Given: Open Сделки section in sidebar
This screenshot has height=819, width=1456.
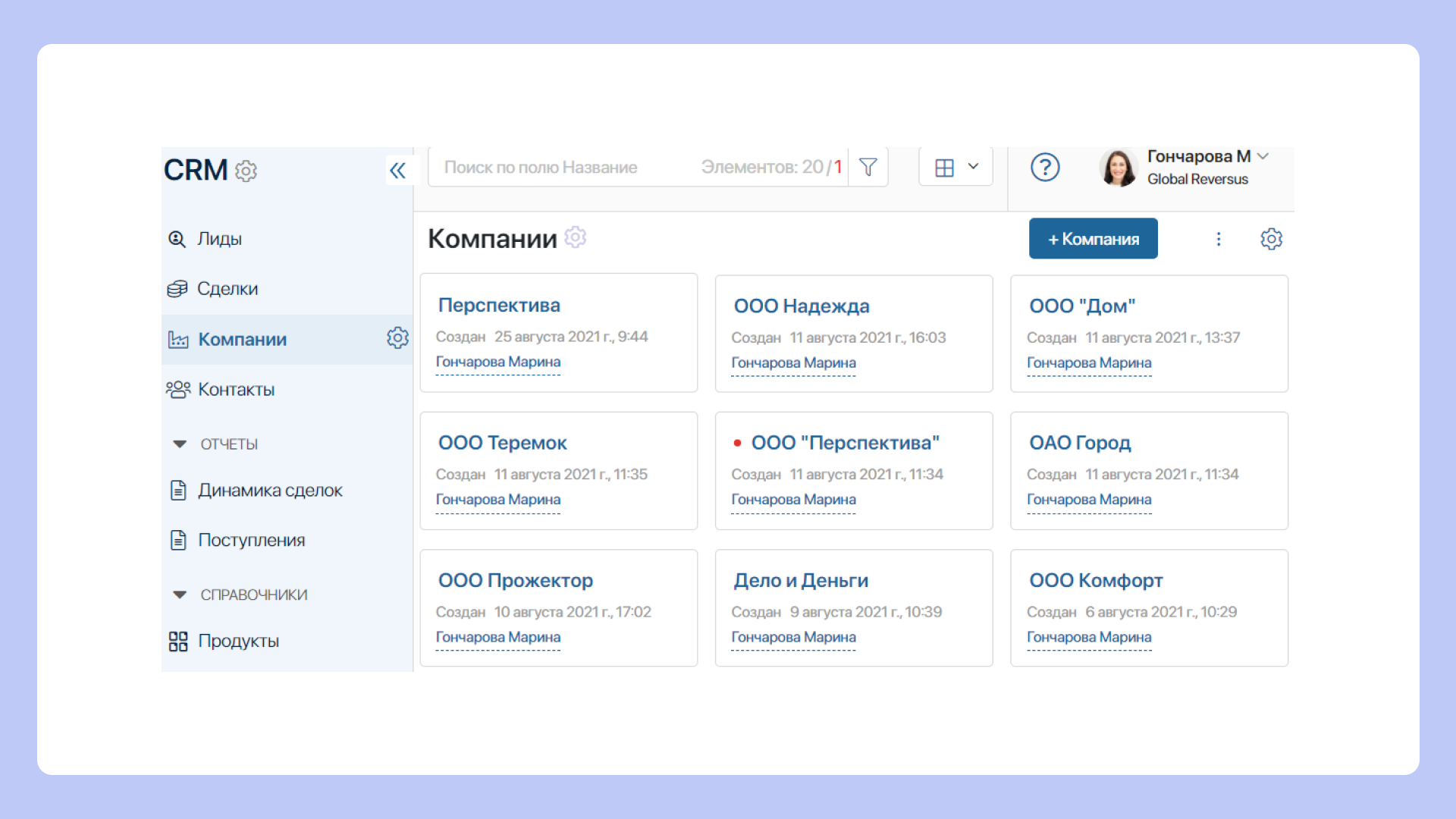Looking at the screenshot, I should 227,289.
